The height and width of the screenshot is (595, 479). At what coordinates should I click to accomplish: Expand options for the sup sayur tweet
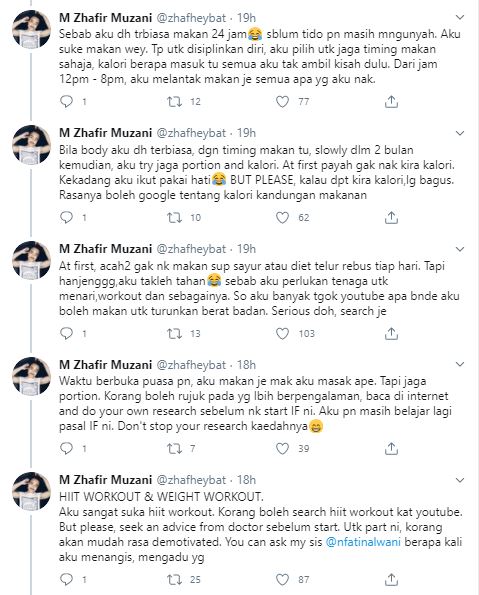[x=460, y=249]
